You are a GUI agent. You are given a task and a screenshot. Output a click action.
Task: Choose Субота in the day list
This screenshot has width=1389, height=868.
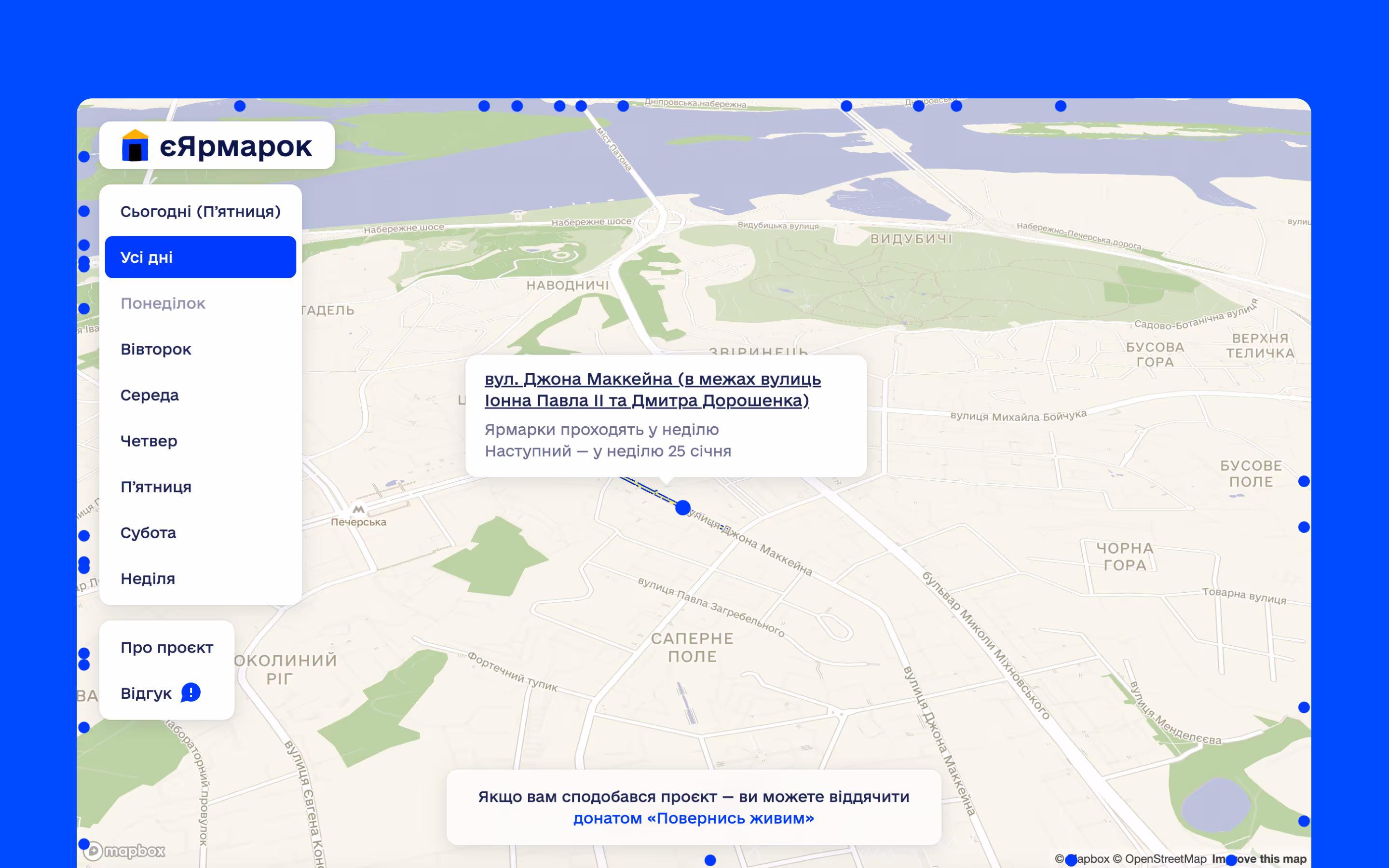(148, 533)
